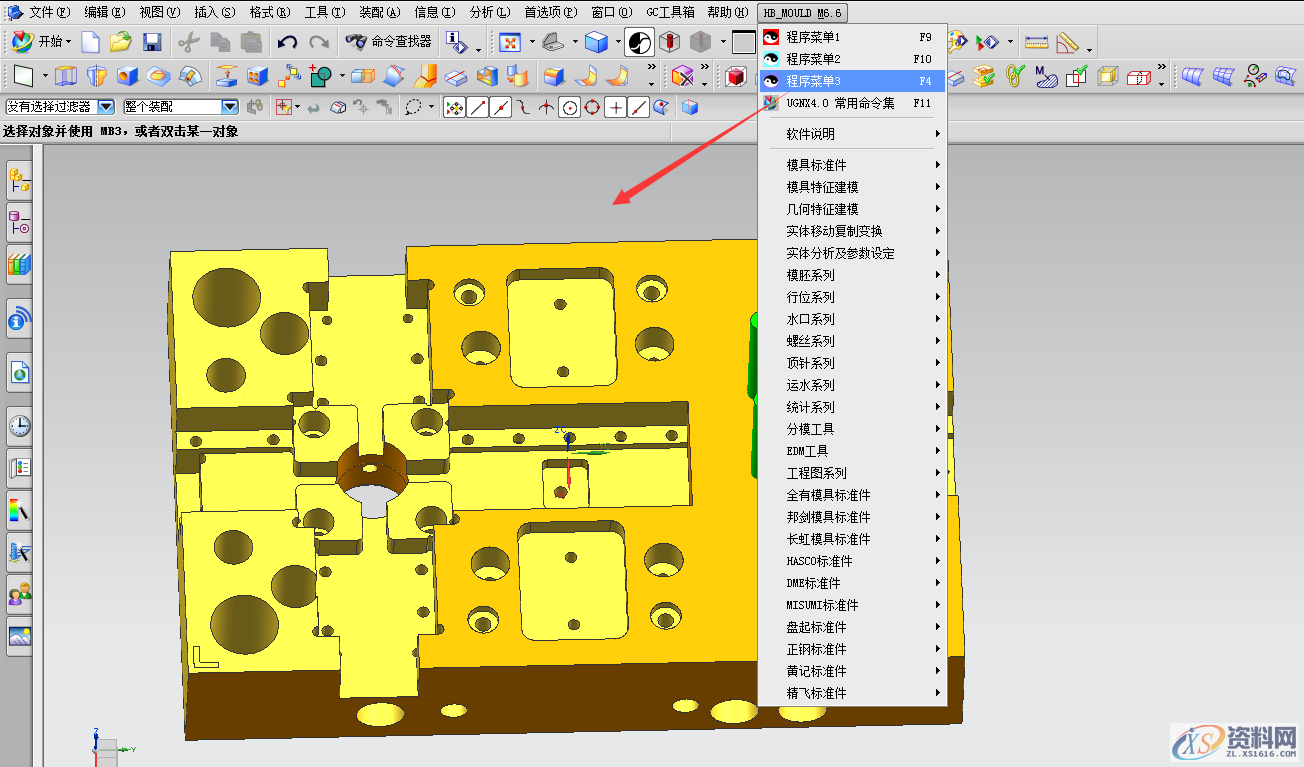Click the gray background color swatch box

[743, 42]
